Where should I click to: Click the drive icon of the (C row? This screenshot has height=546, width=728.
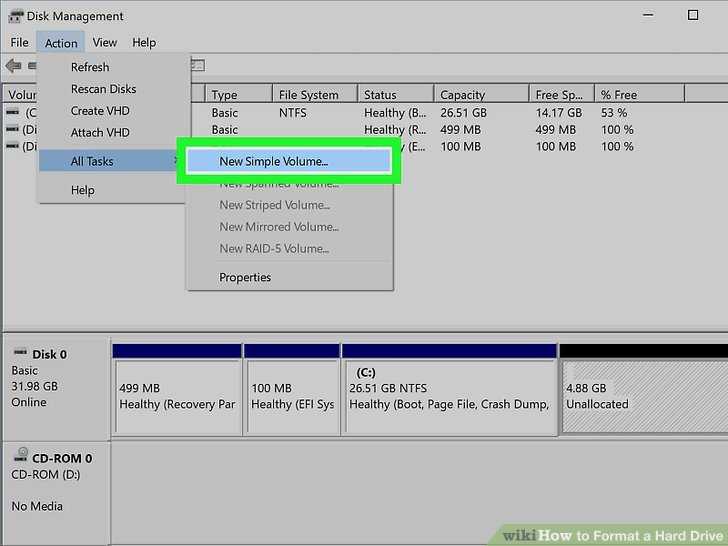pyautogui.click(x=13, y=112)
